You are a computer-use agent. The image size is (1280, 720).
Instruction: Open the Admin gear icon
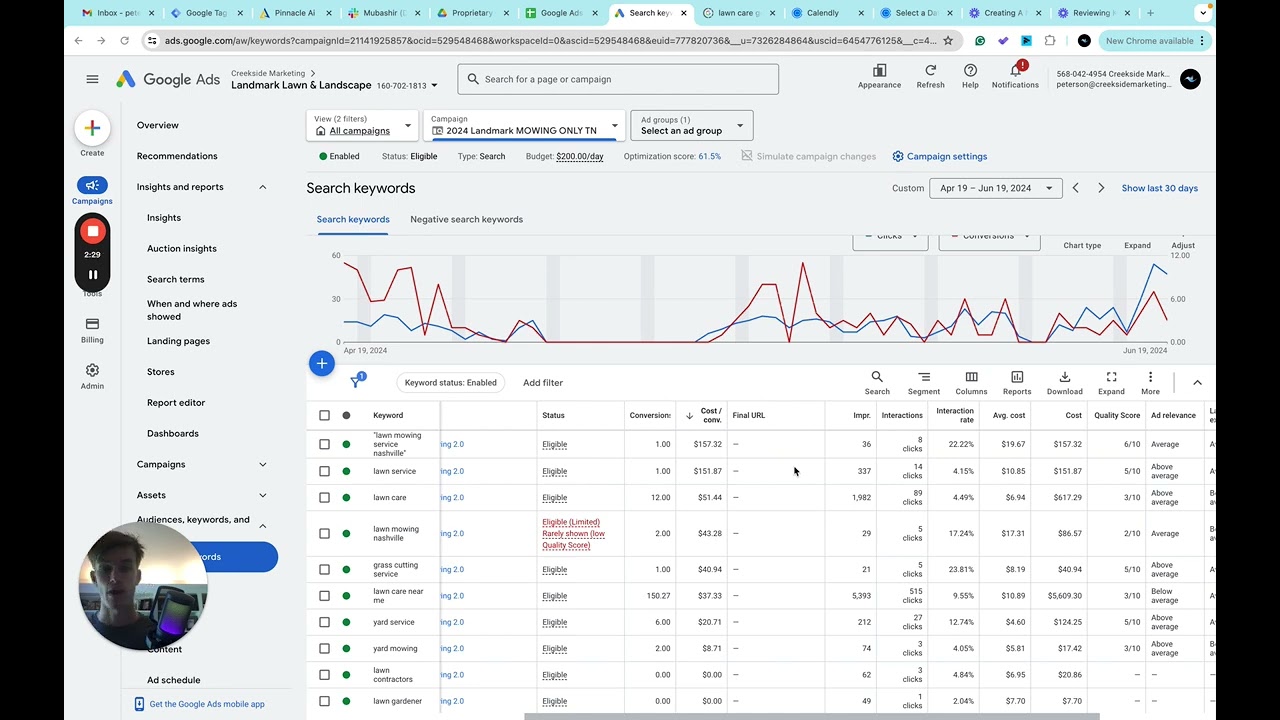[x=92, y=370]
